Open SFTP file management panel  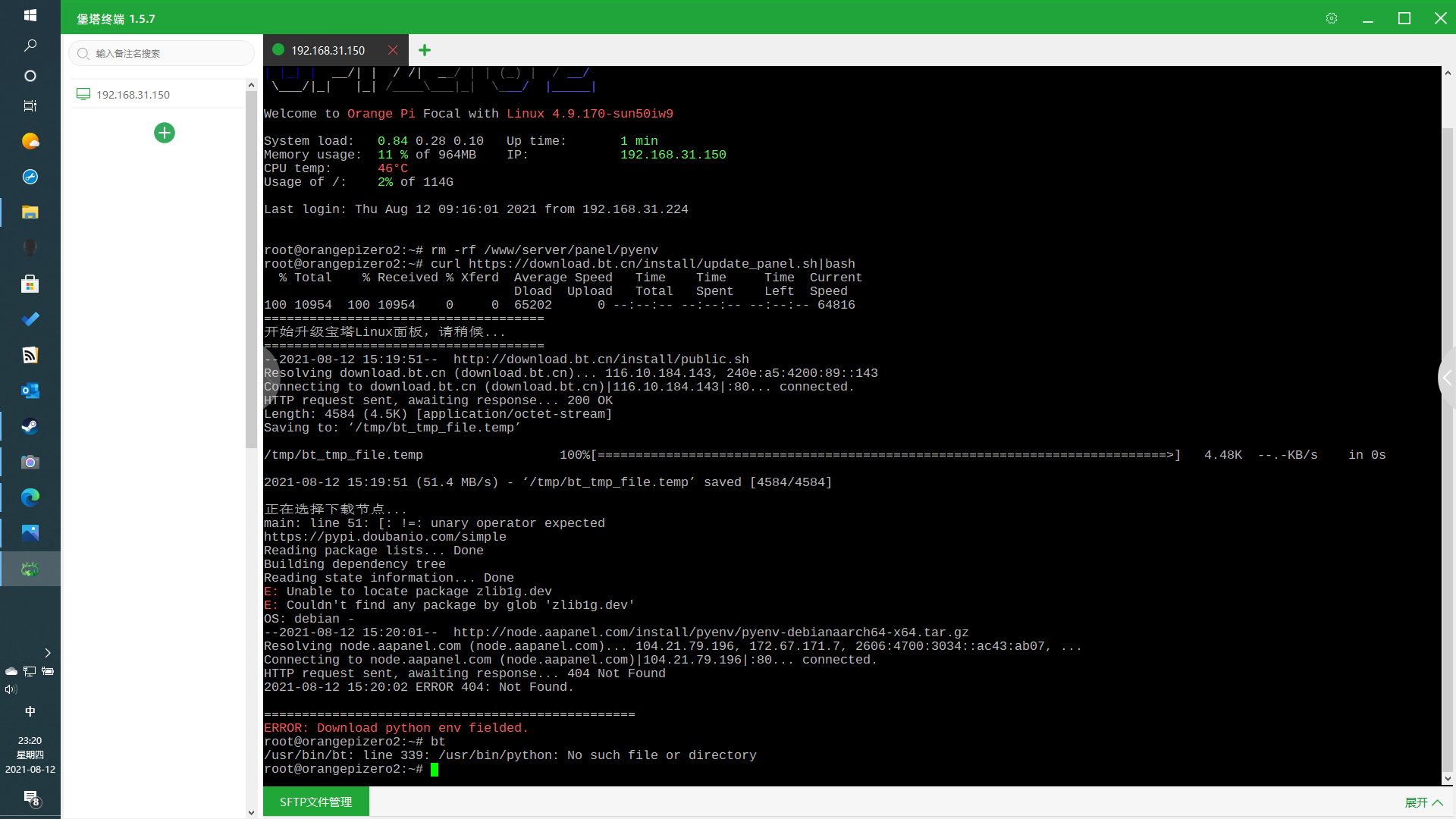(x=315, y=802)
